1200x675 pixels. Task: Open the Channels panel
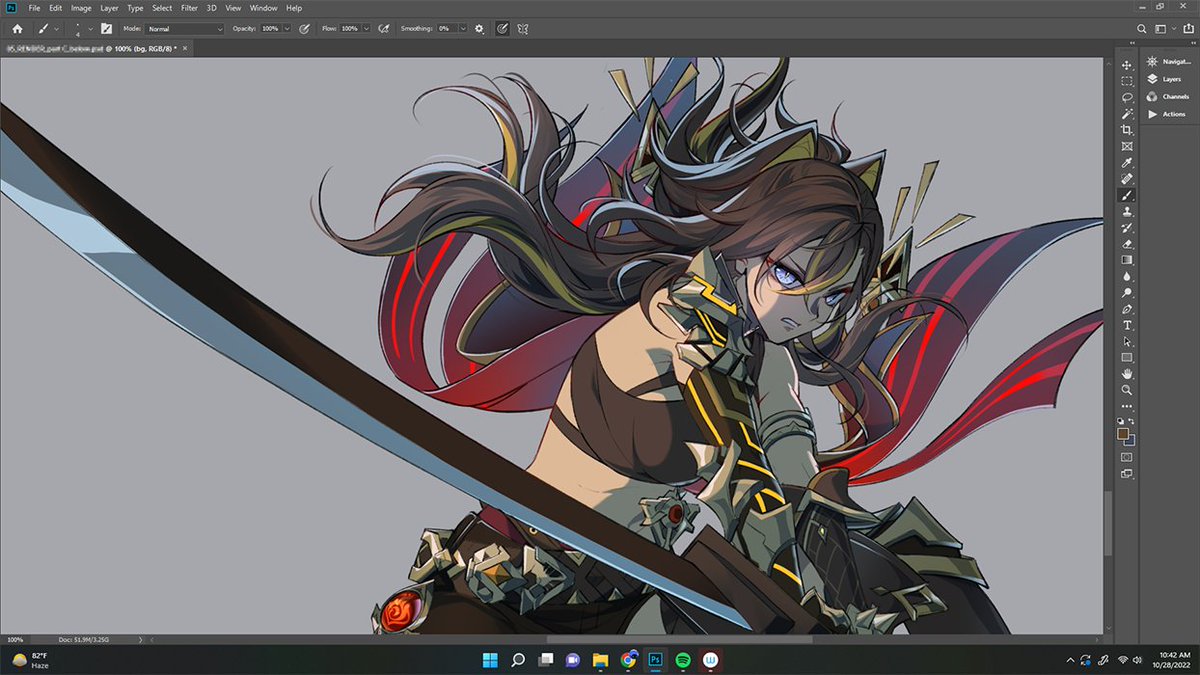pyautogui.click(x=1167, y=96)
